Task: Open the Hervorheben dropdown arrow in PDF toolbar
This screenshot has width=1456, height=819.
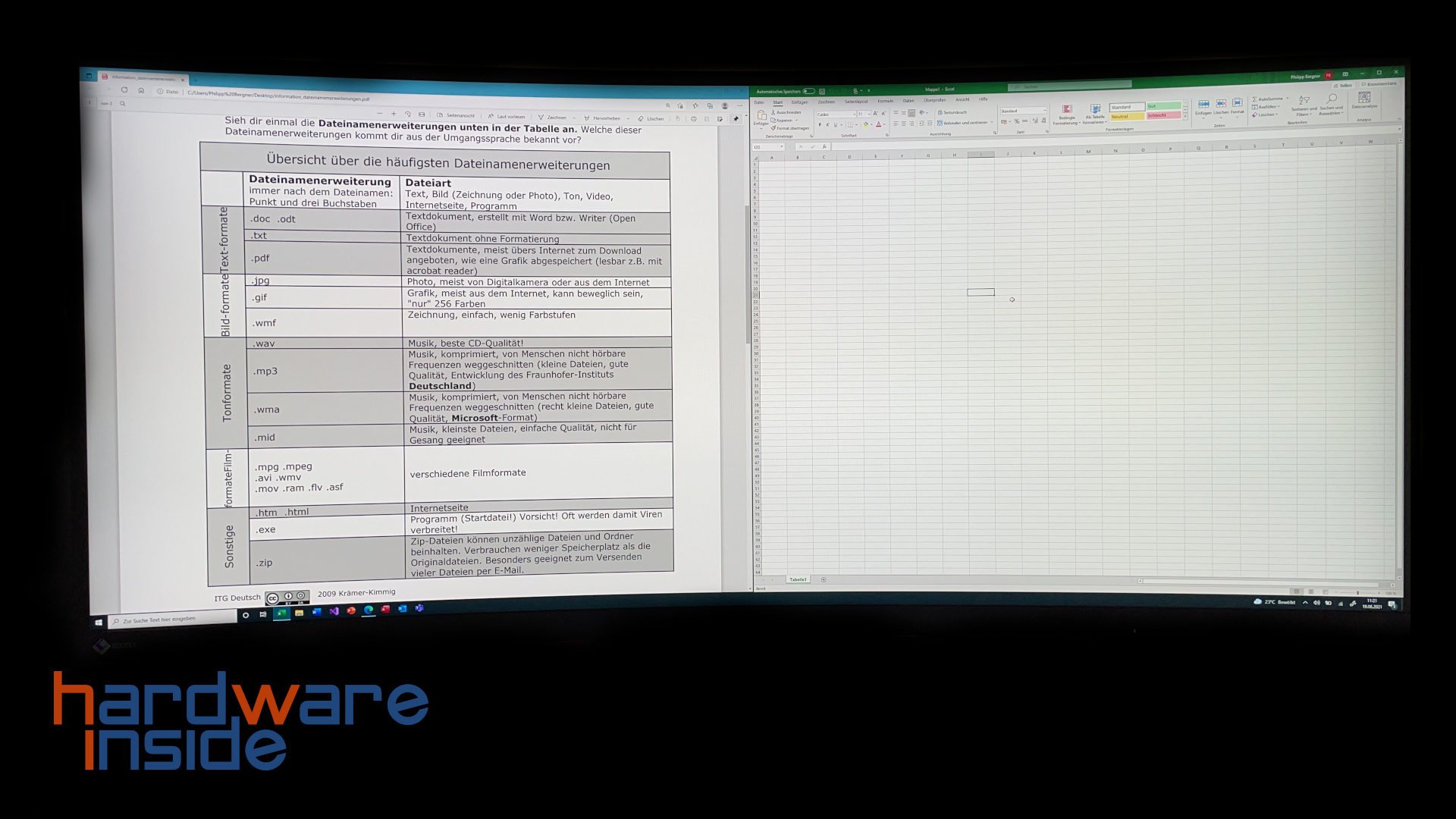Action: (628, 118)
